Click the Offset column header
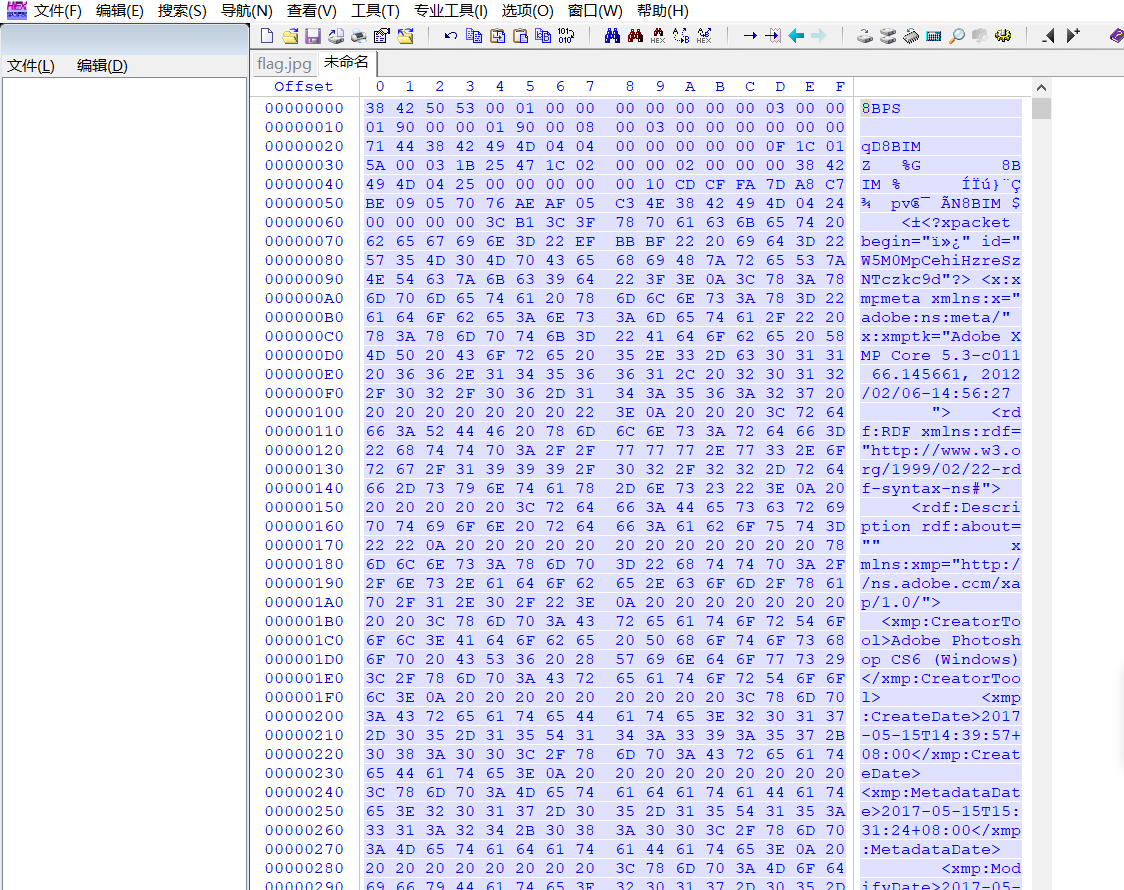 pos(304,87)
